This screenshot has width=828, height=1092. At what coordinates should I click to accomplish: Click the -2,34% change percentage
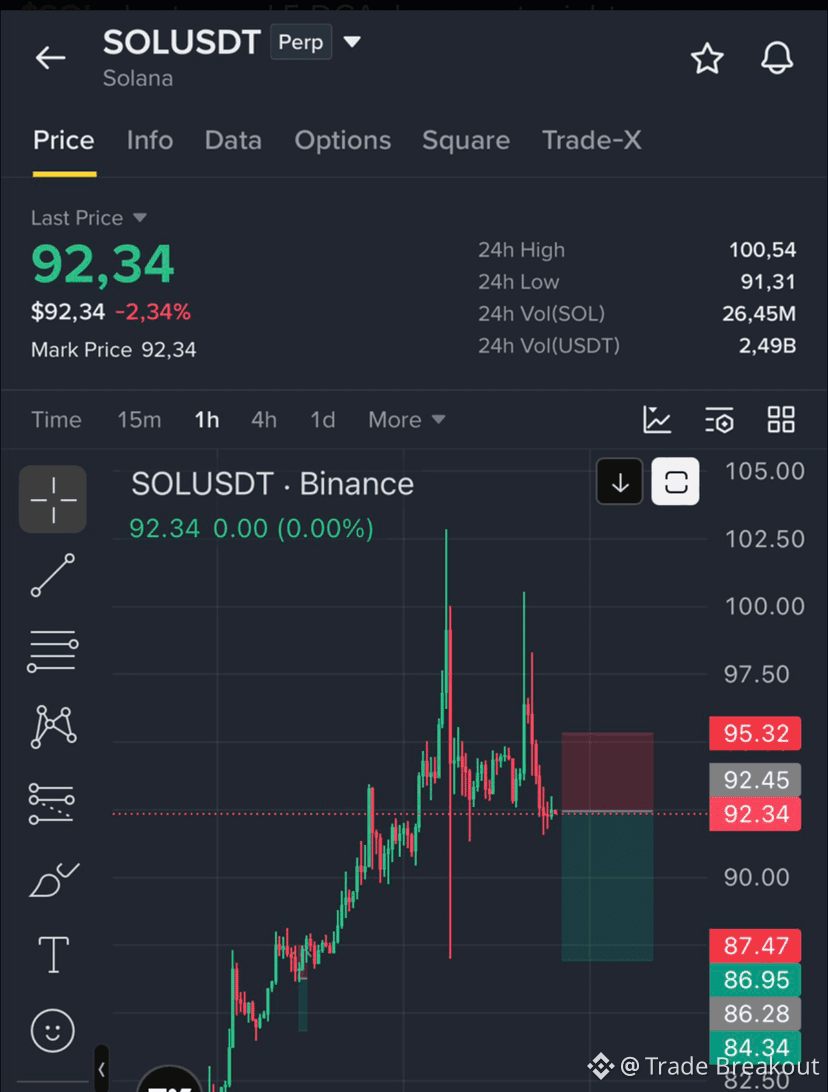tap(153, 312)
